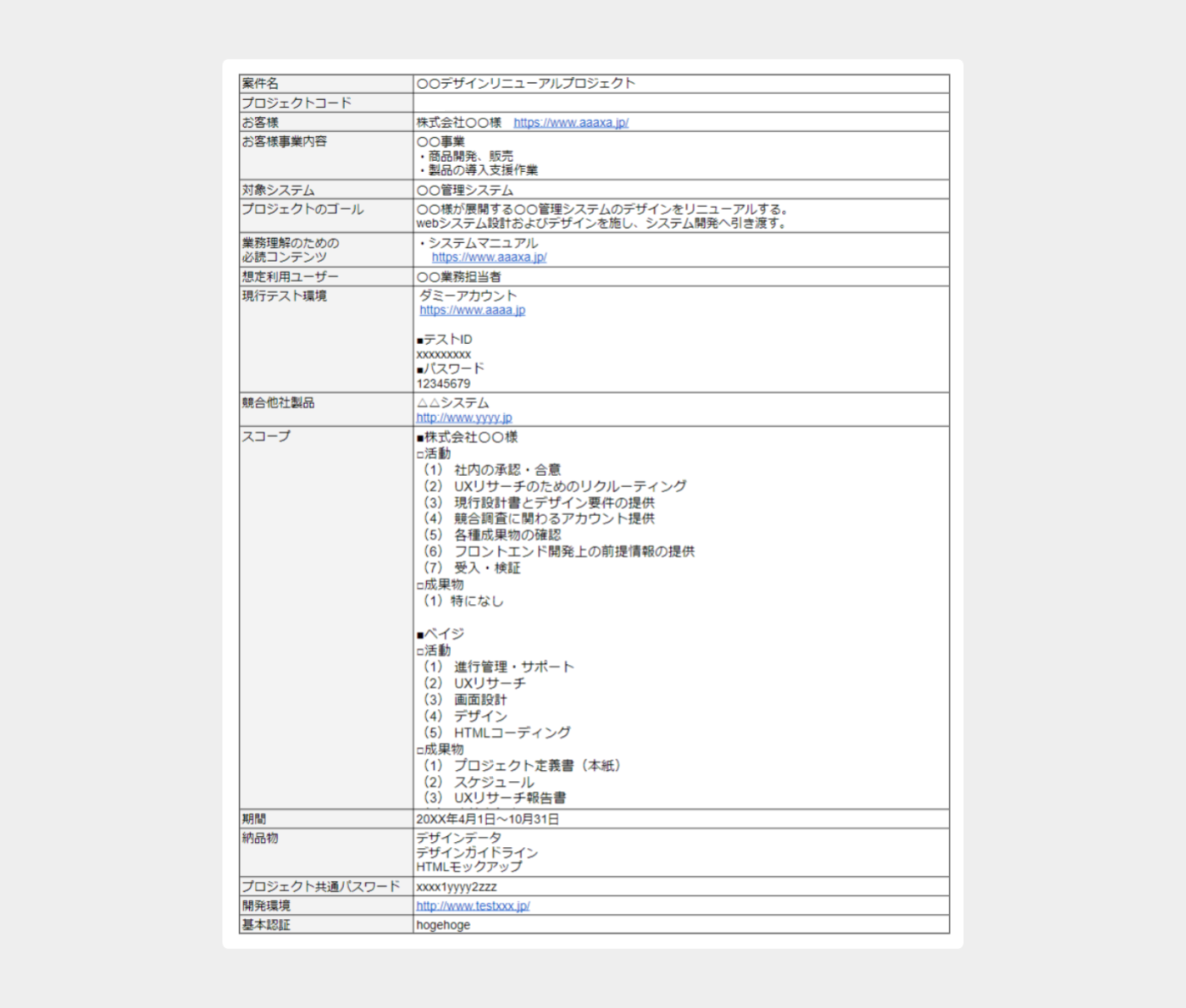Image resolution: width=1186 pixels, height=1008 pixels.
Task: Select the スコープ label
Action: click(266, 436)
